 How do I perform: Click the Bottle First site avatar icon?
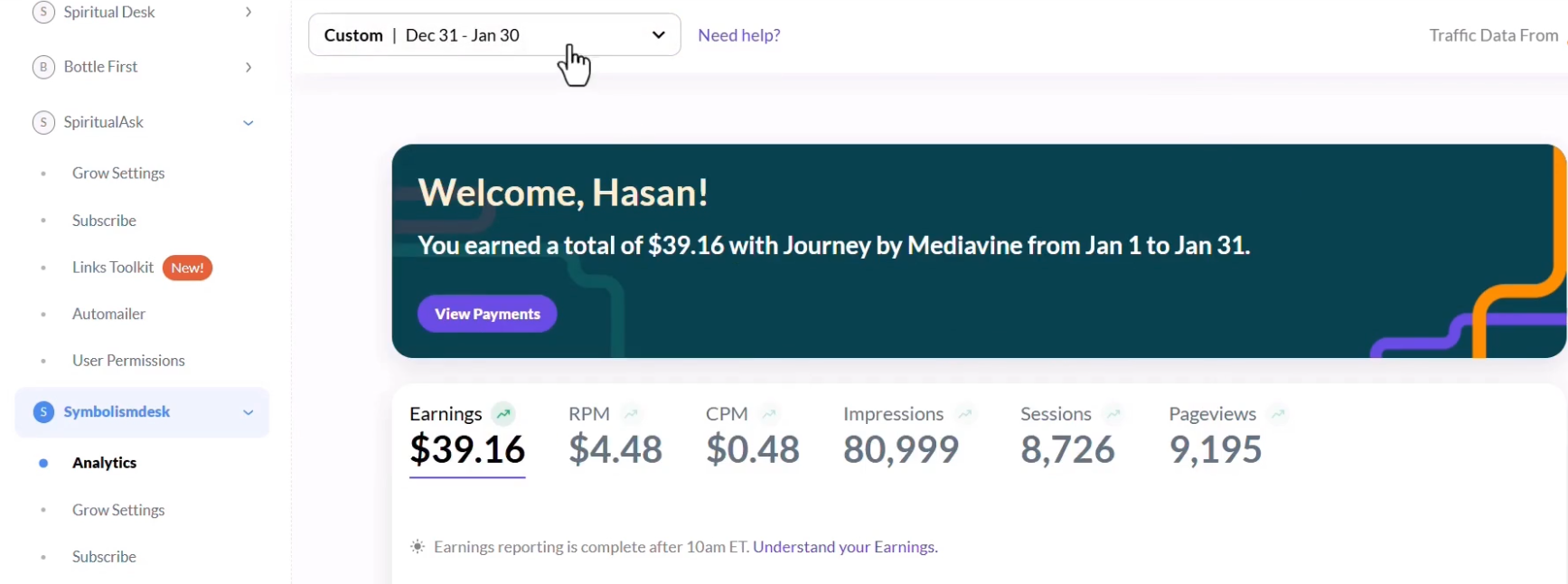point(43,67)
